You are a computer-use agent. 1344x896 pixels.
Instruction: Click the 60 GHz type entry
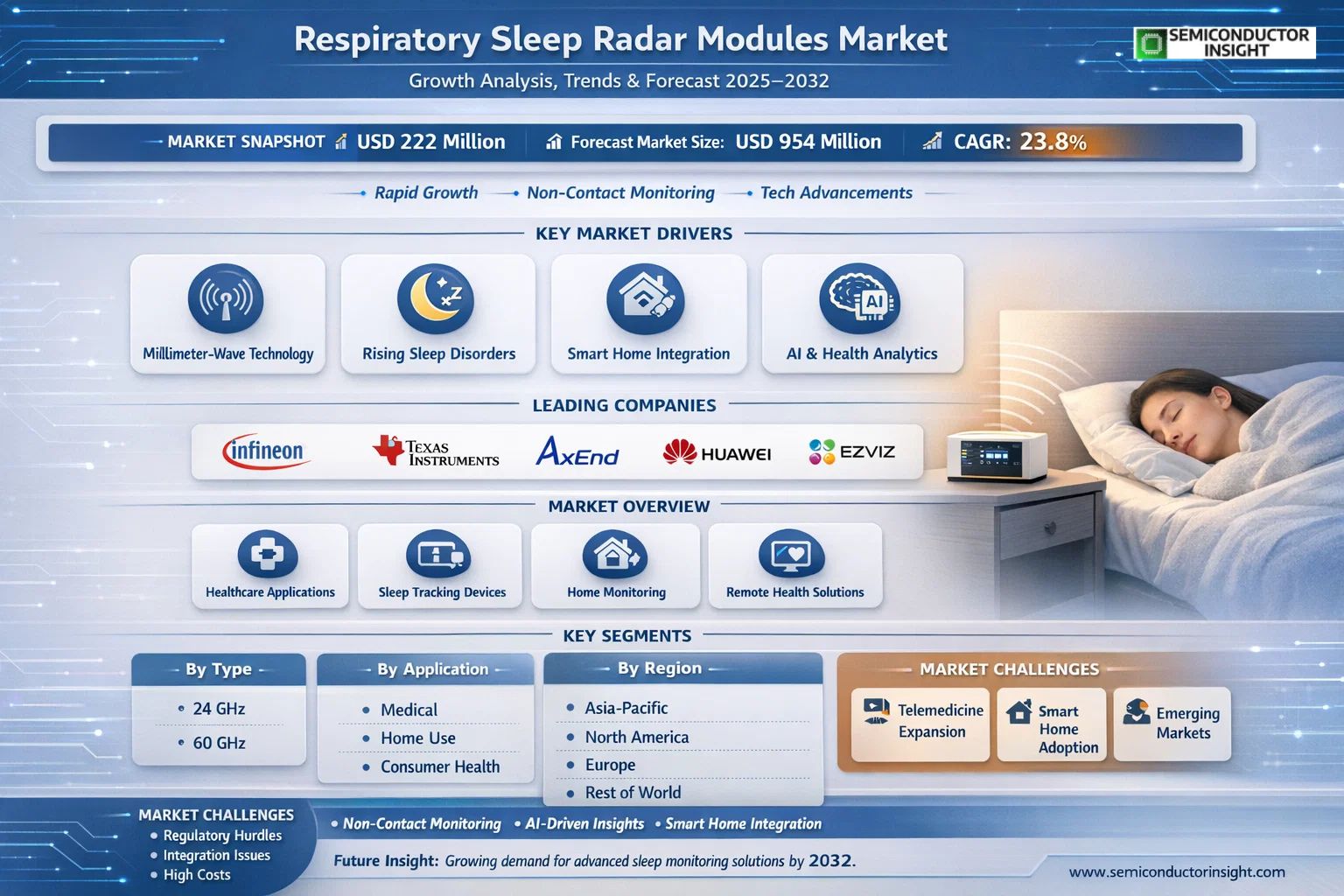click(219, 743)
